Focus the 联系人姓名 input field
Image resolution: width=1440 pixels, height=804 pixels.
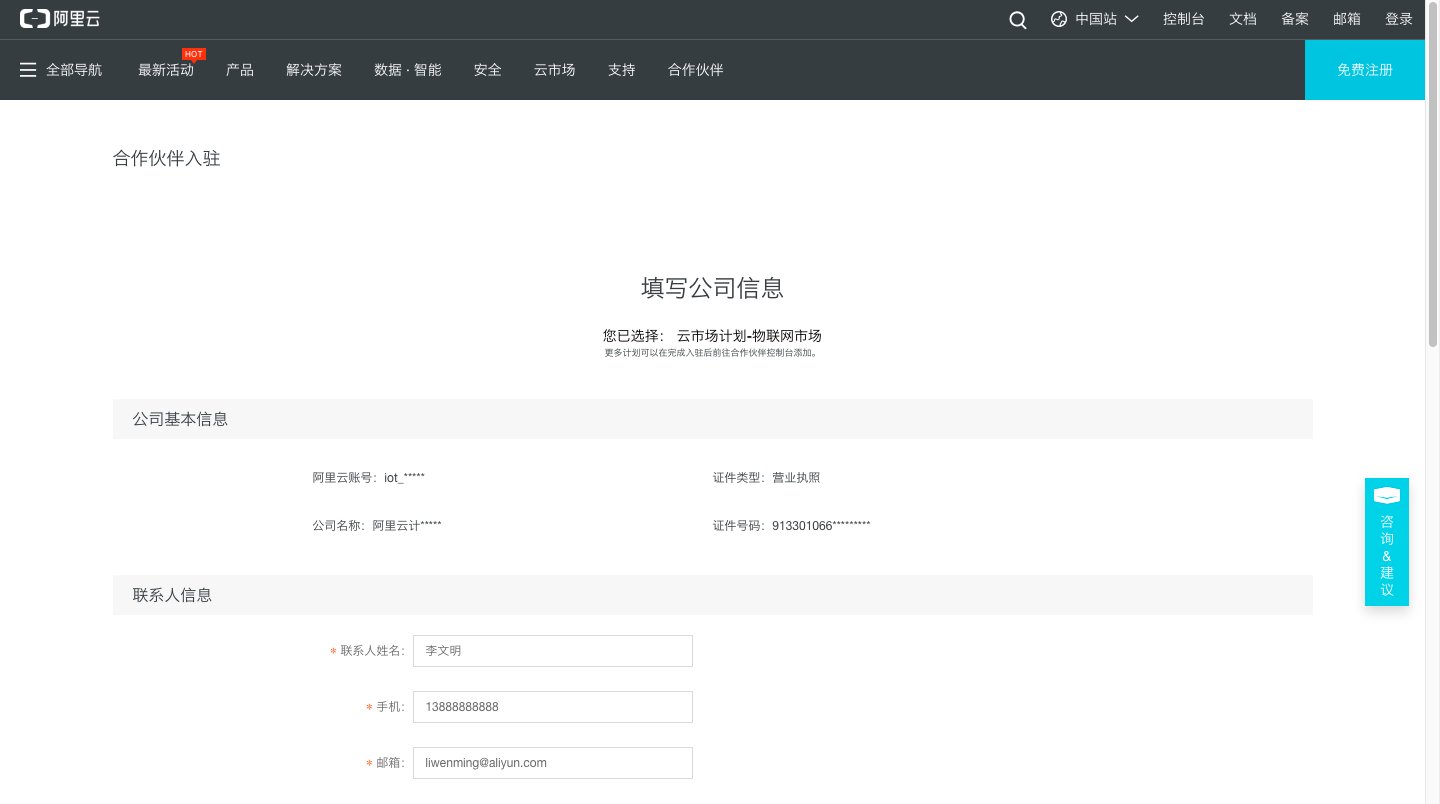(552, 651)
